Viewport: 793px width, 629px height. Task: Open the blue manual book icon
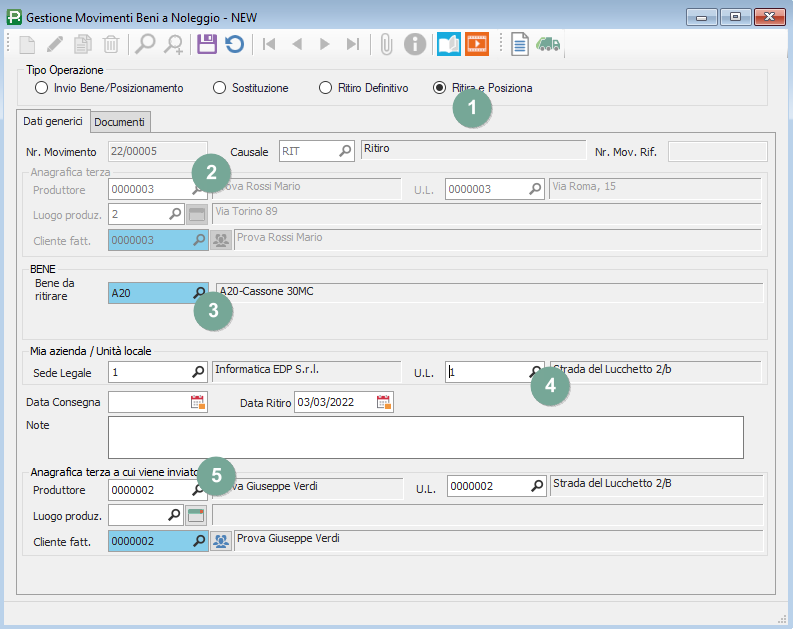pos(449,44)
